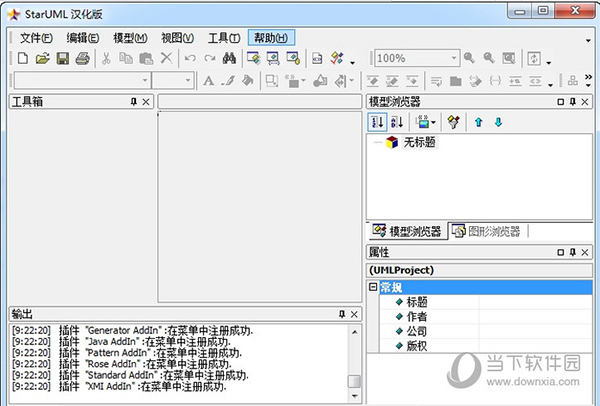Pin the 属性 panel

(x=573, y=252)
